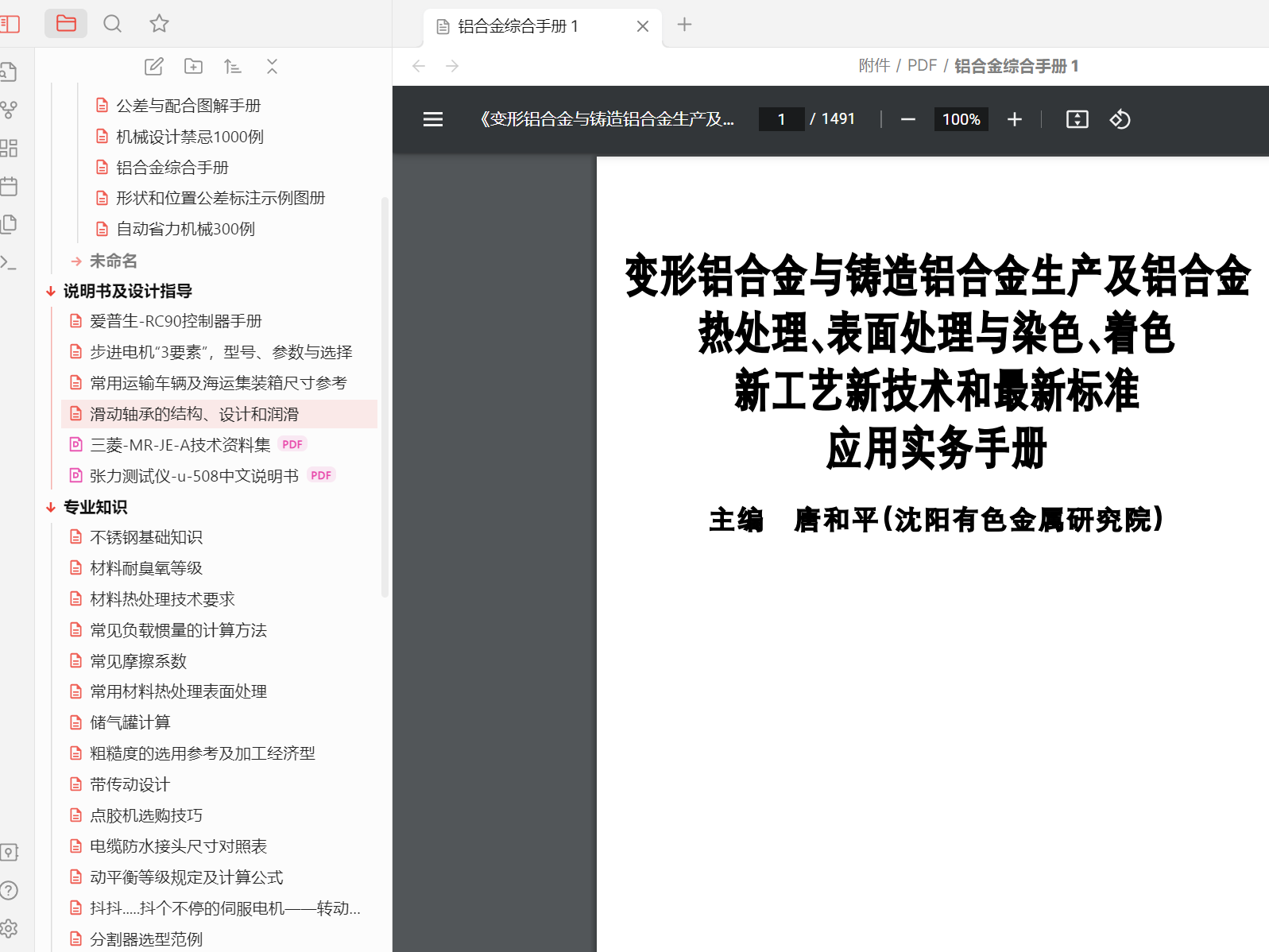Click 附件 in the breadcrumb

pyautogui.click(x=874, y=66)
